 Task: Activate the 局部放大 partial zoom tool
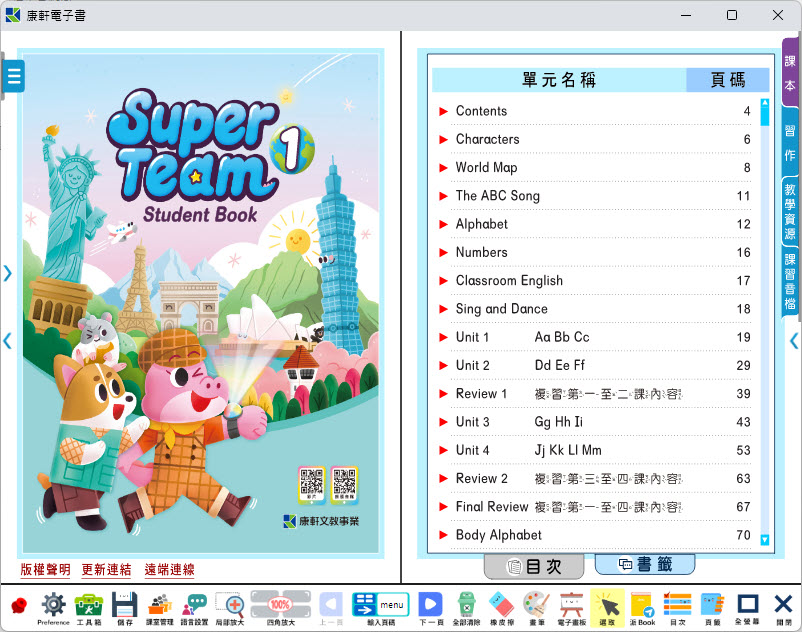point(230,608)
